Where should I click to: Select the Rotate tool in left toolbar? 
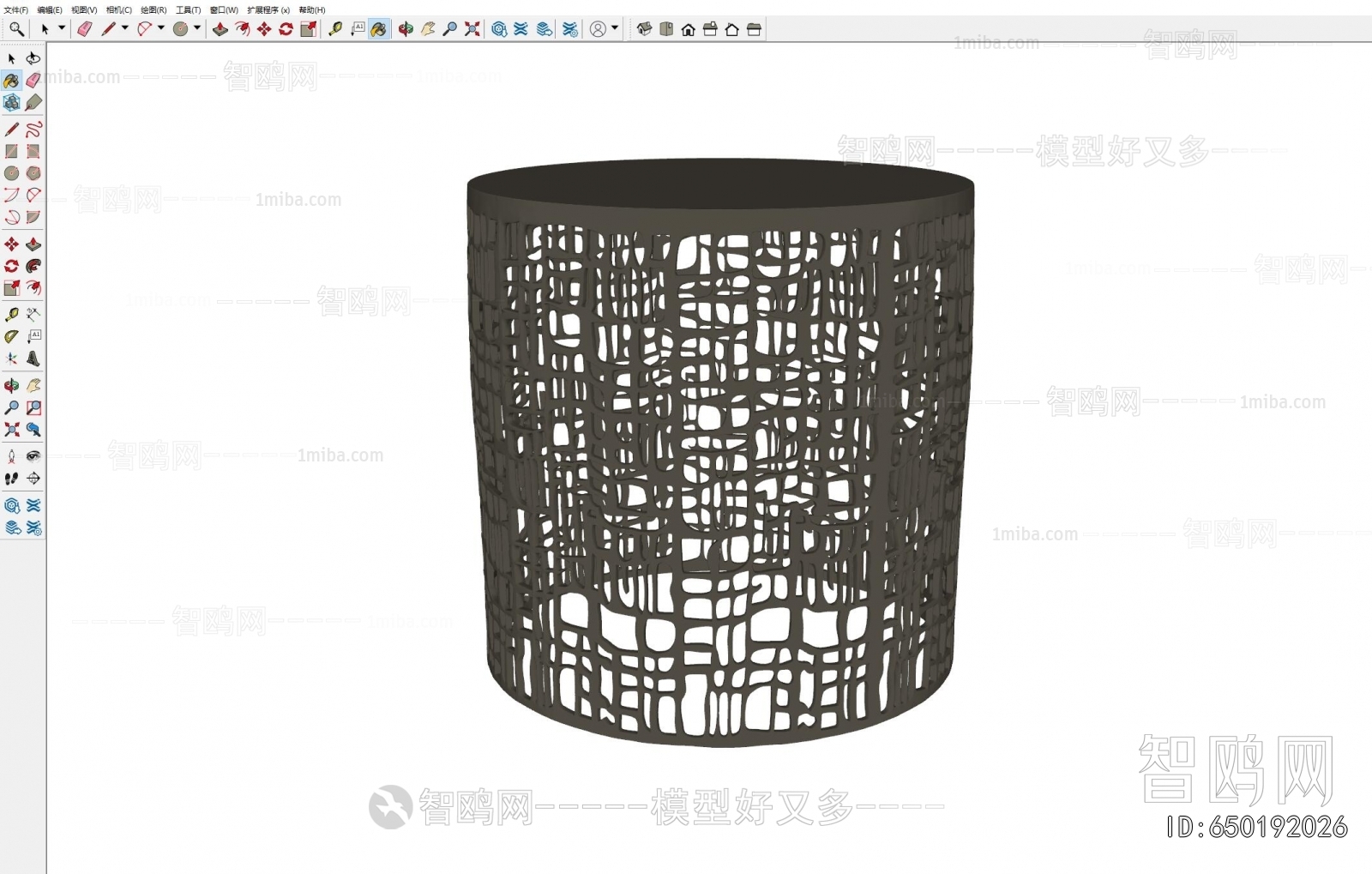pos(12,266)
